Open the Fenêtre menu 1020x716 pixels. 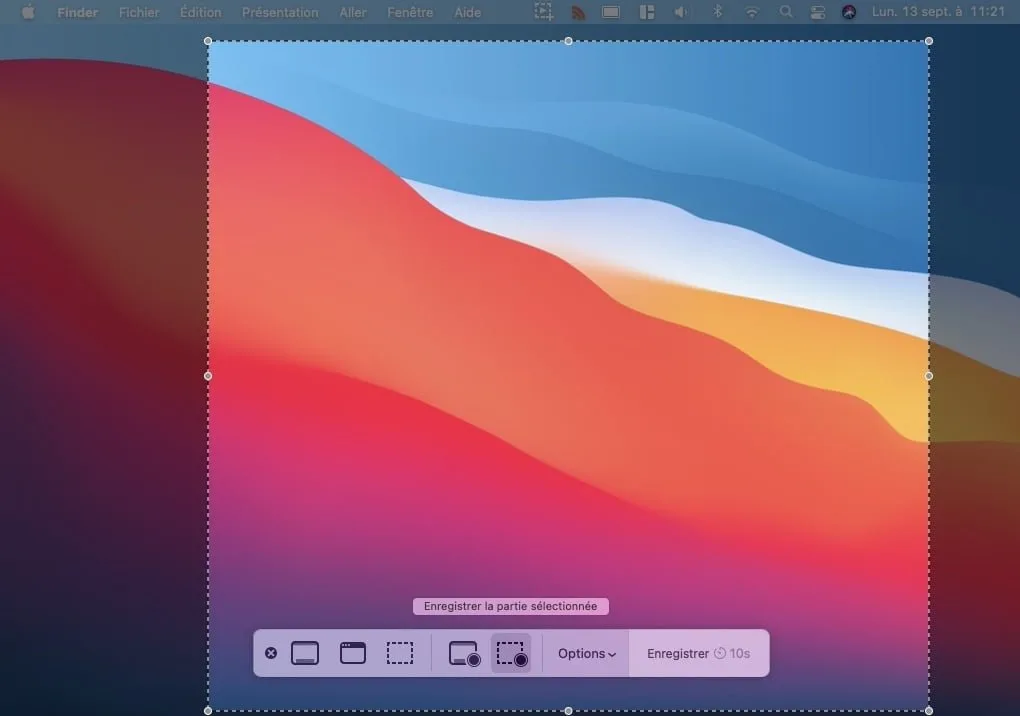410,12
